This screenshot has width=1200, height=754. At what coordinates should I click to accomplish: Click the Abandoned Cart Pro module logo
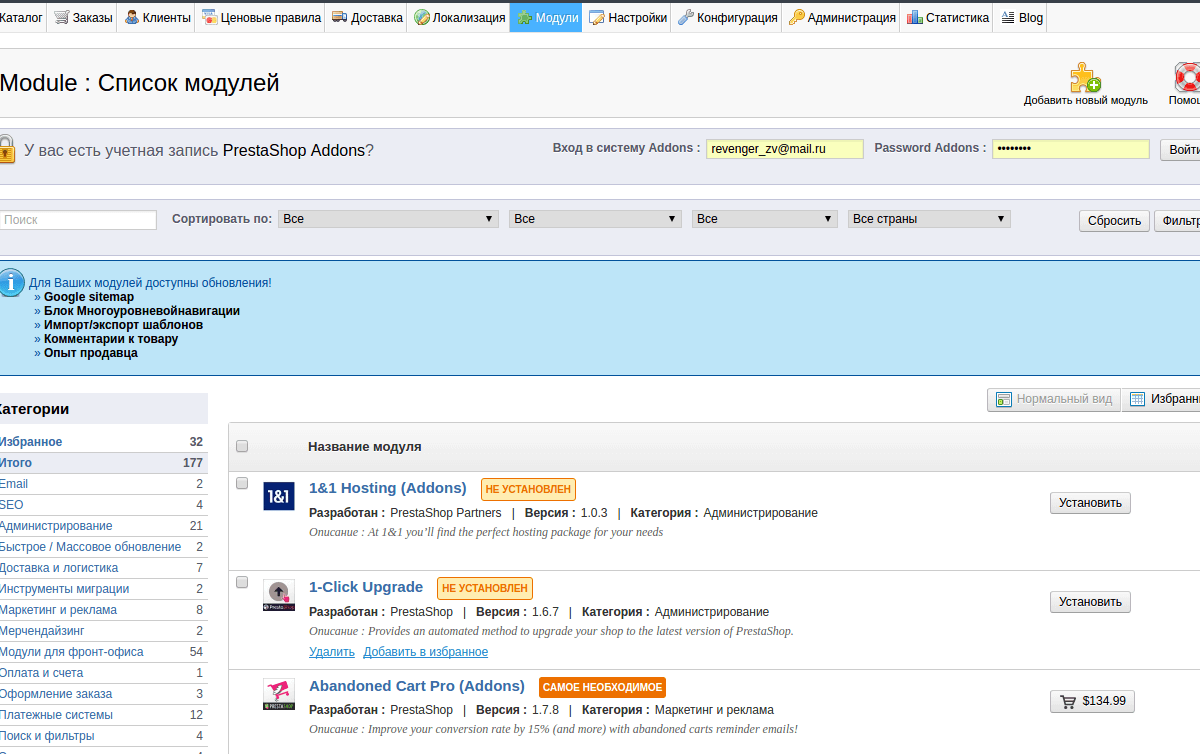(279, 694)
